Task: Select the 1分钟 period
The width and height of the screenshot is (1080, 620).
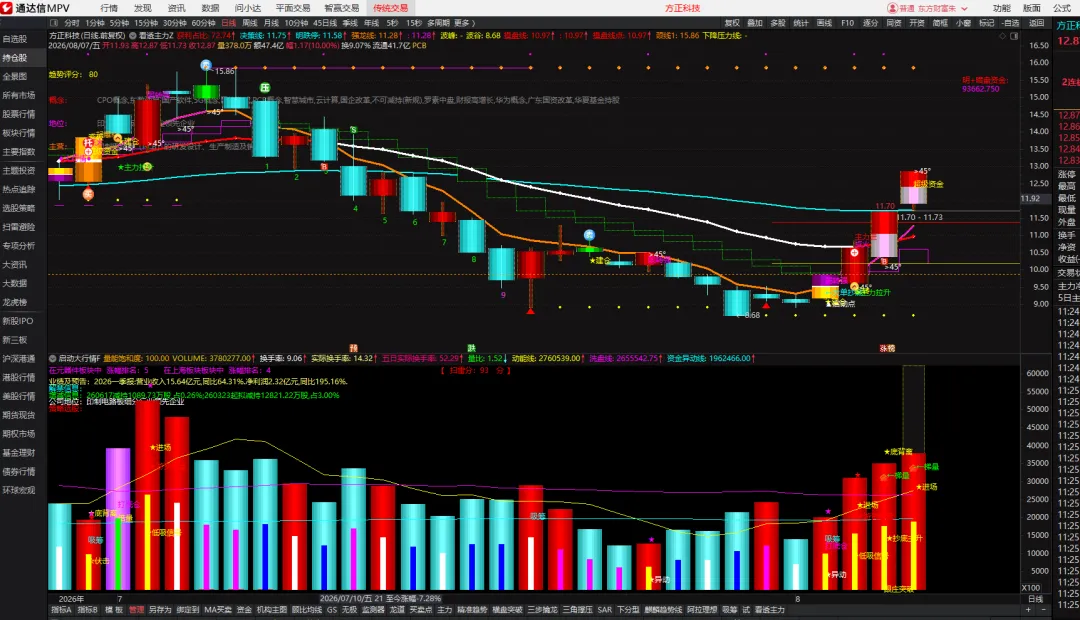Action: [95, 23]
